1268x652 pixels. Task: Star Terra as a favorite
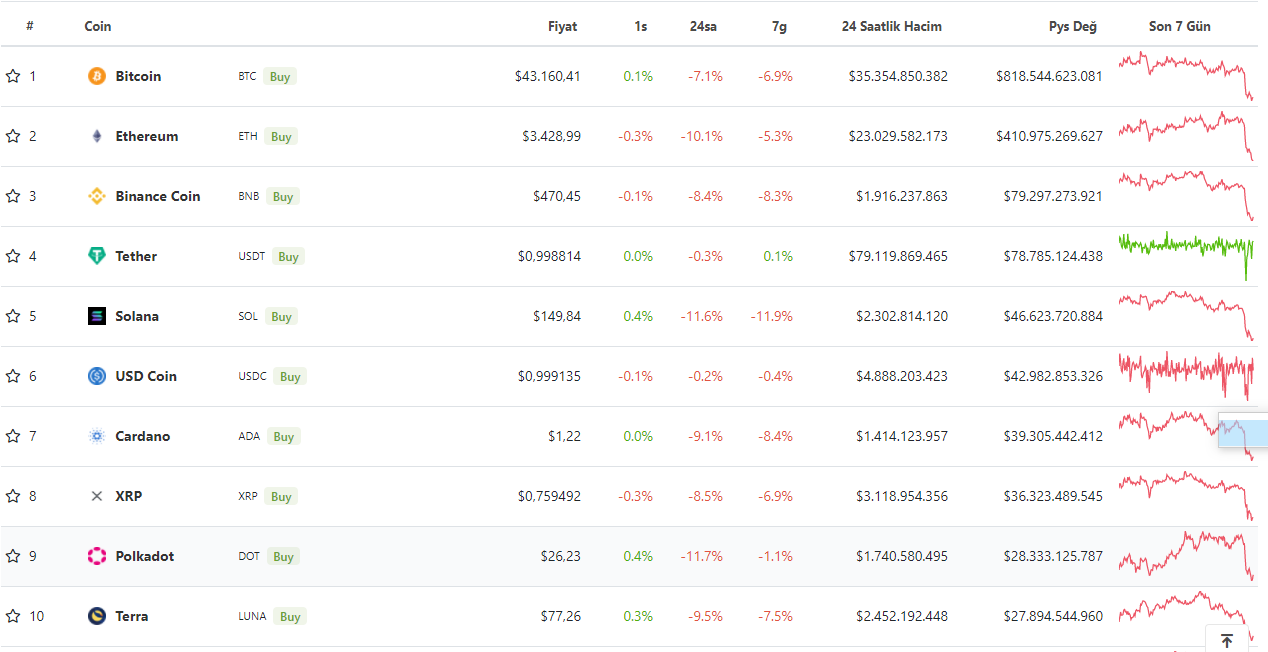point(13,616)
